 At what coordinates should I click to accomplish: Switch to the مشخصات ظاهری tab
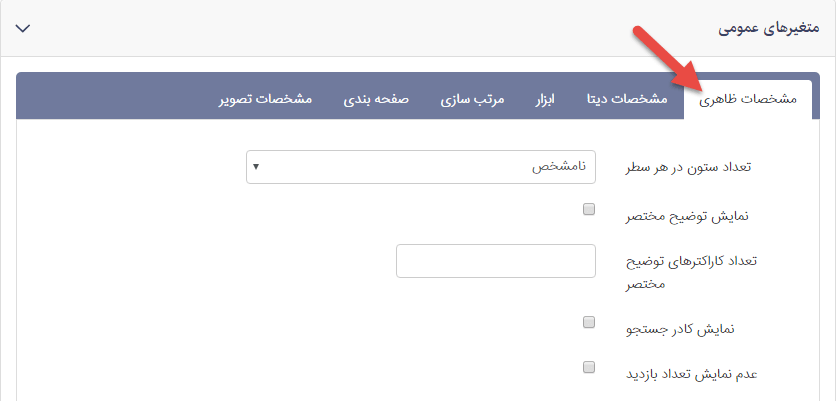point(747,100)
